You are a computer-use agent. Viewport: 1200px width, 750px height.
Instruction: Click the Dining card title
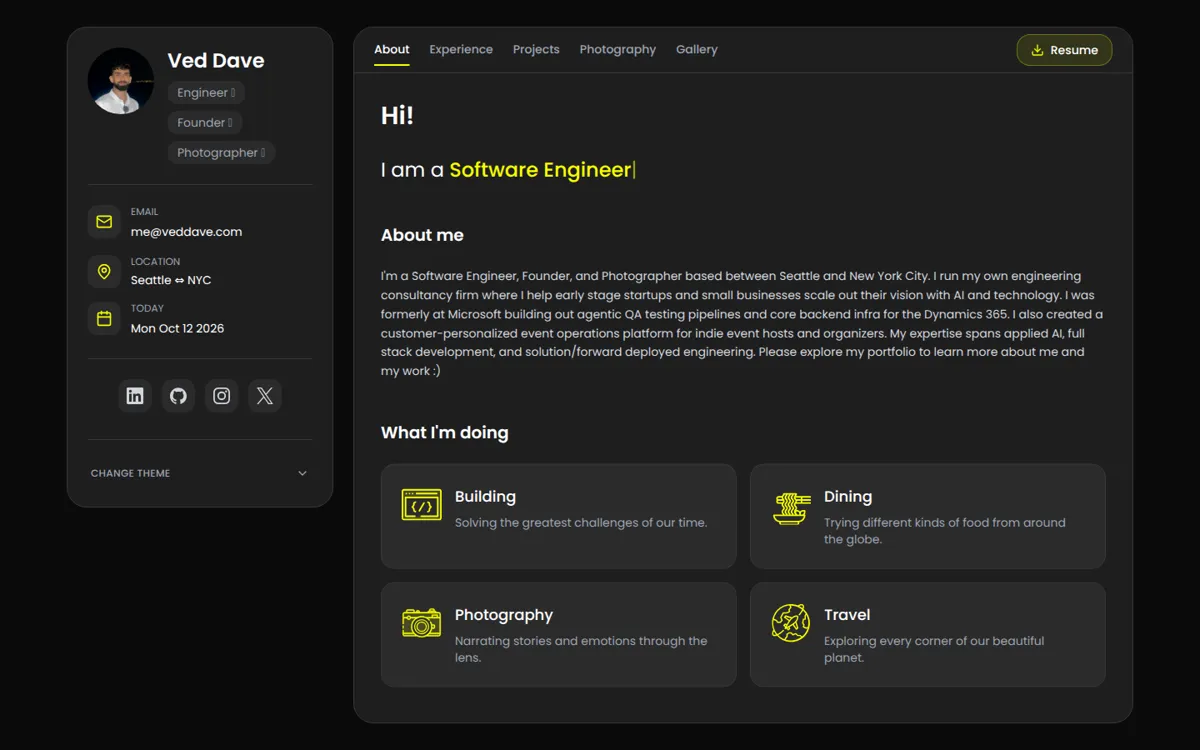point(848,497)
